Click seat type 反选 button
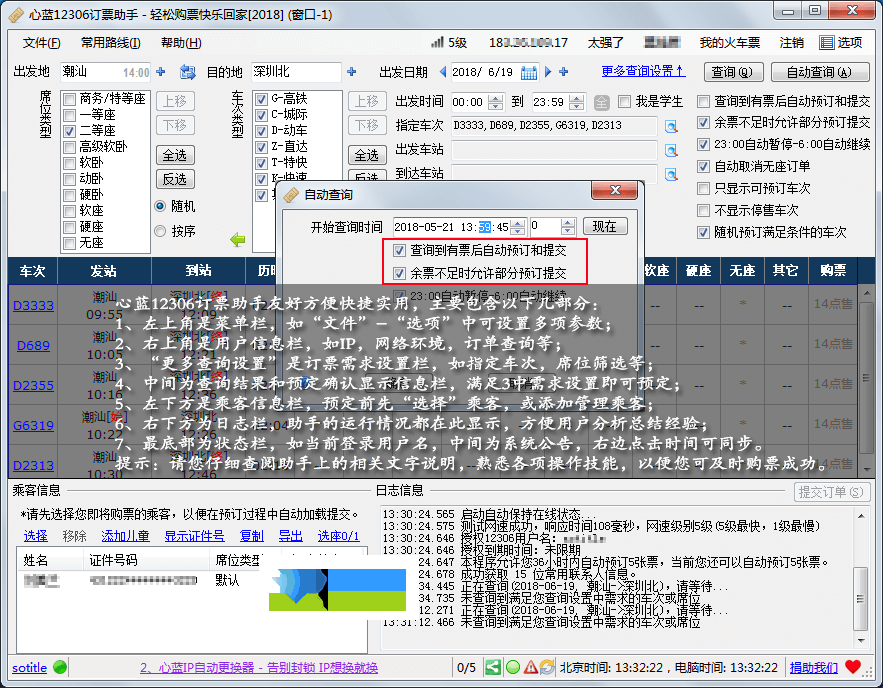883x688 pixels. [x=175, y=179]
